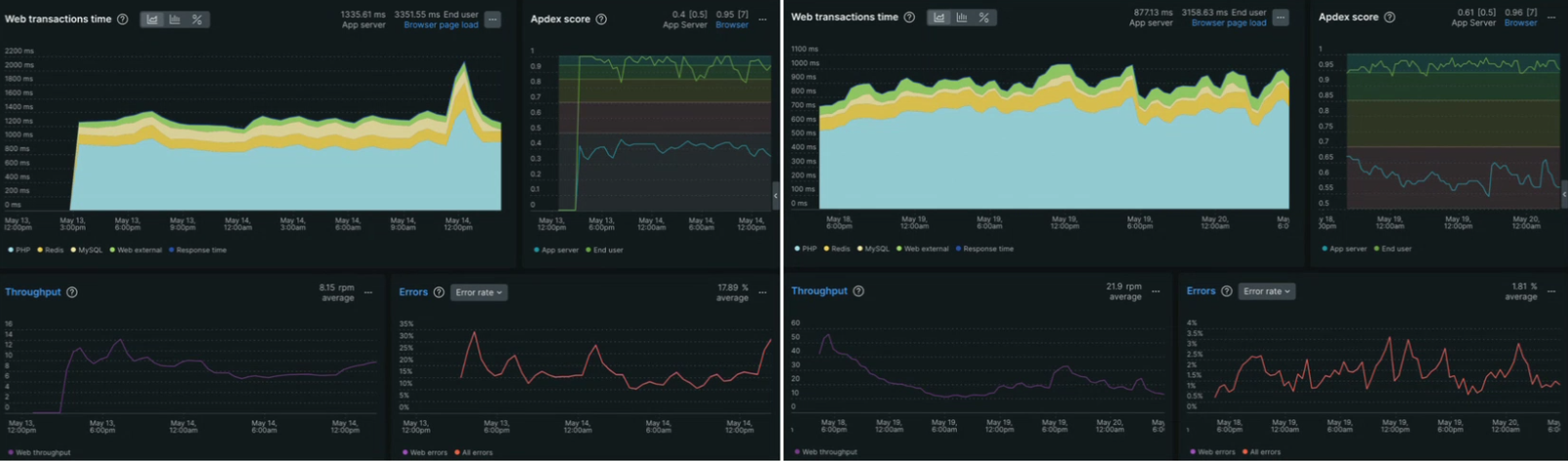Toggle Web throughput legend under 8.15 rpm chart
The image size is (1568, 461).
[39, 453]
